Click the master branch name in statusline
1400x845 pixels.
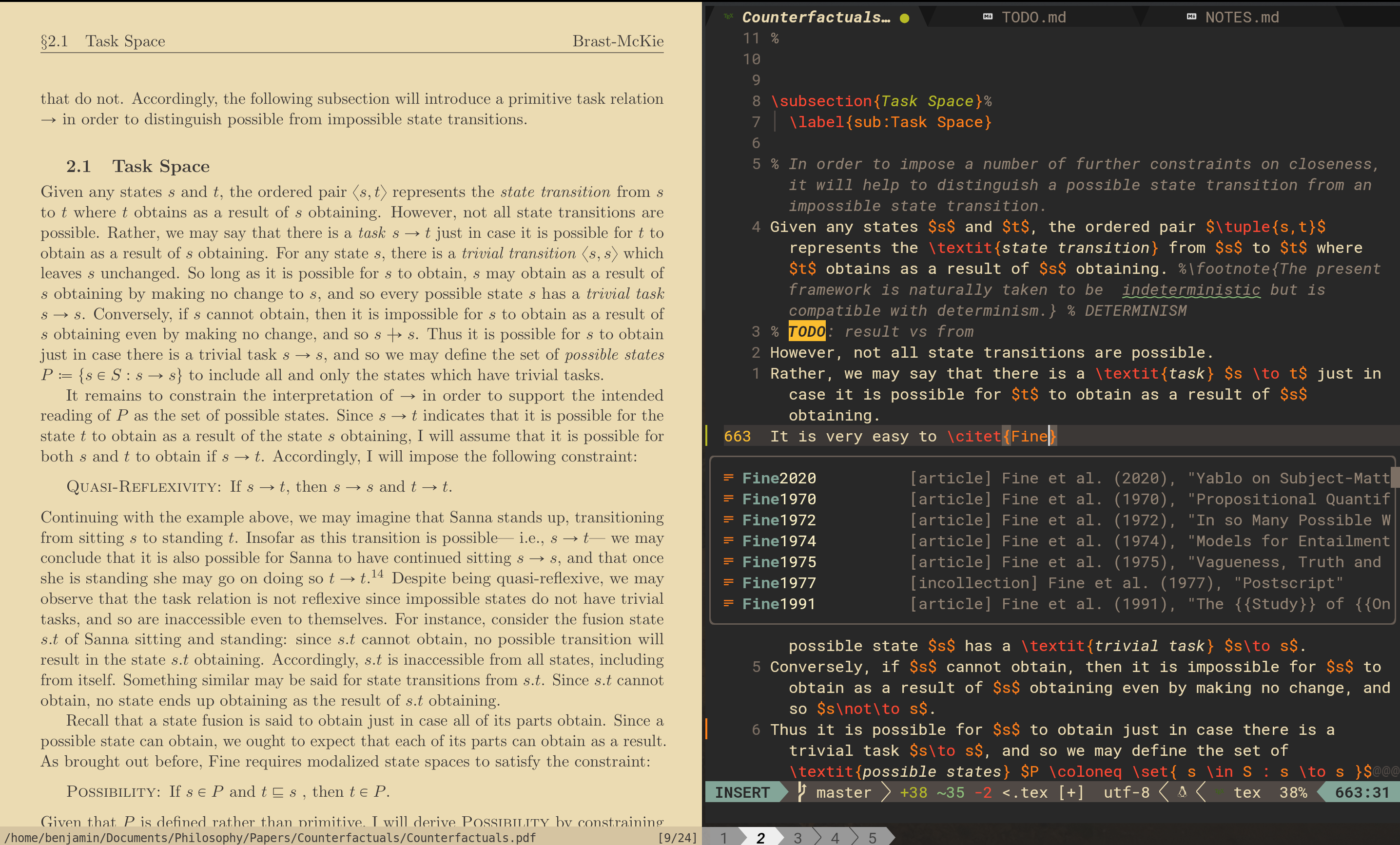click(843, 792)
